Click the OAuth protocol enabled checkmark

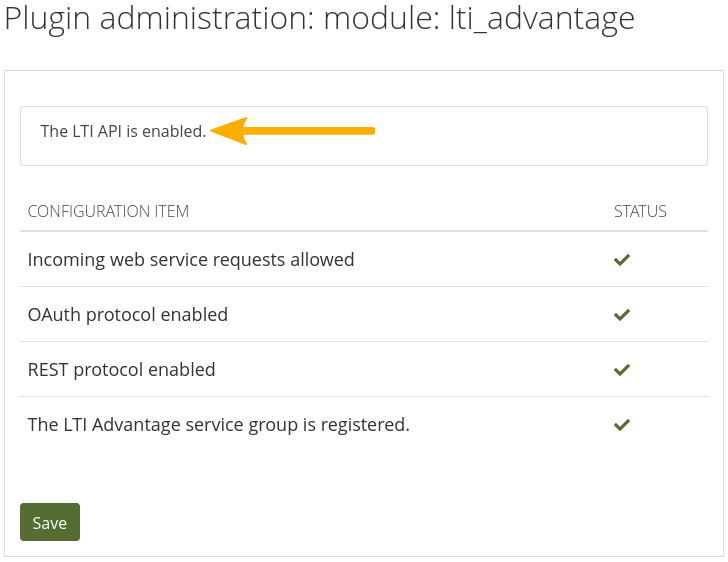tap(621, 315)
